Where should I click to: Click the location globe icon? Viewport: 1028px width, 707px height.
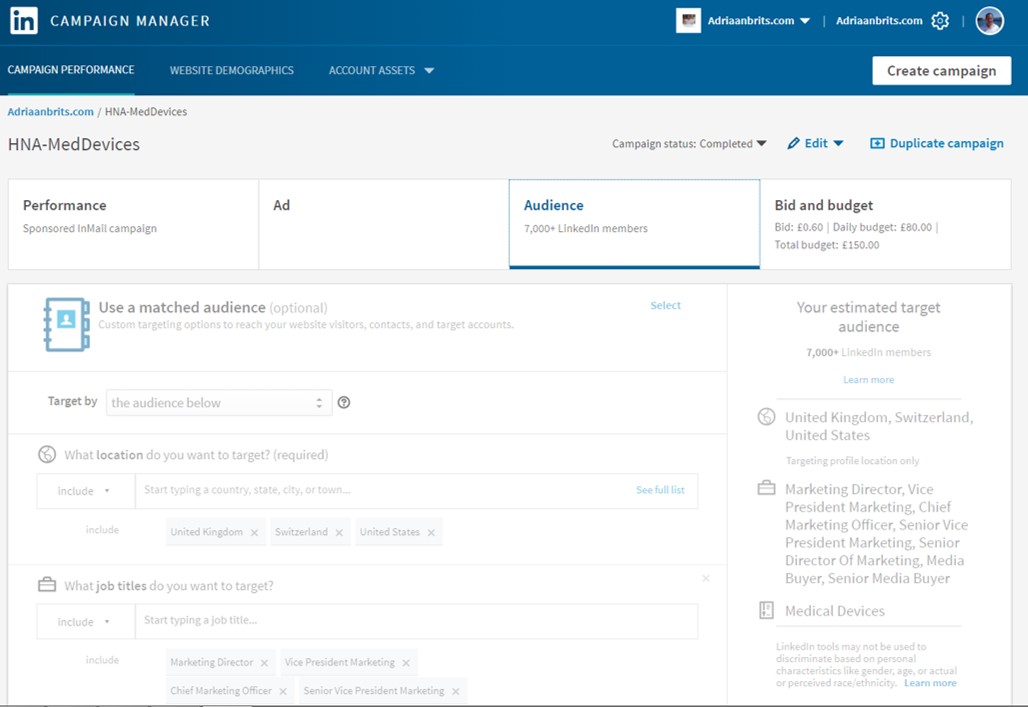[47, 454]
